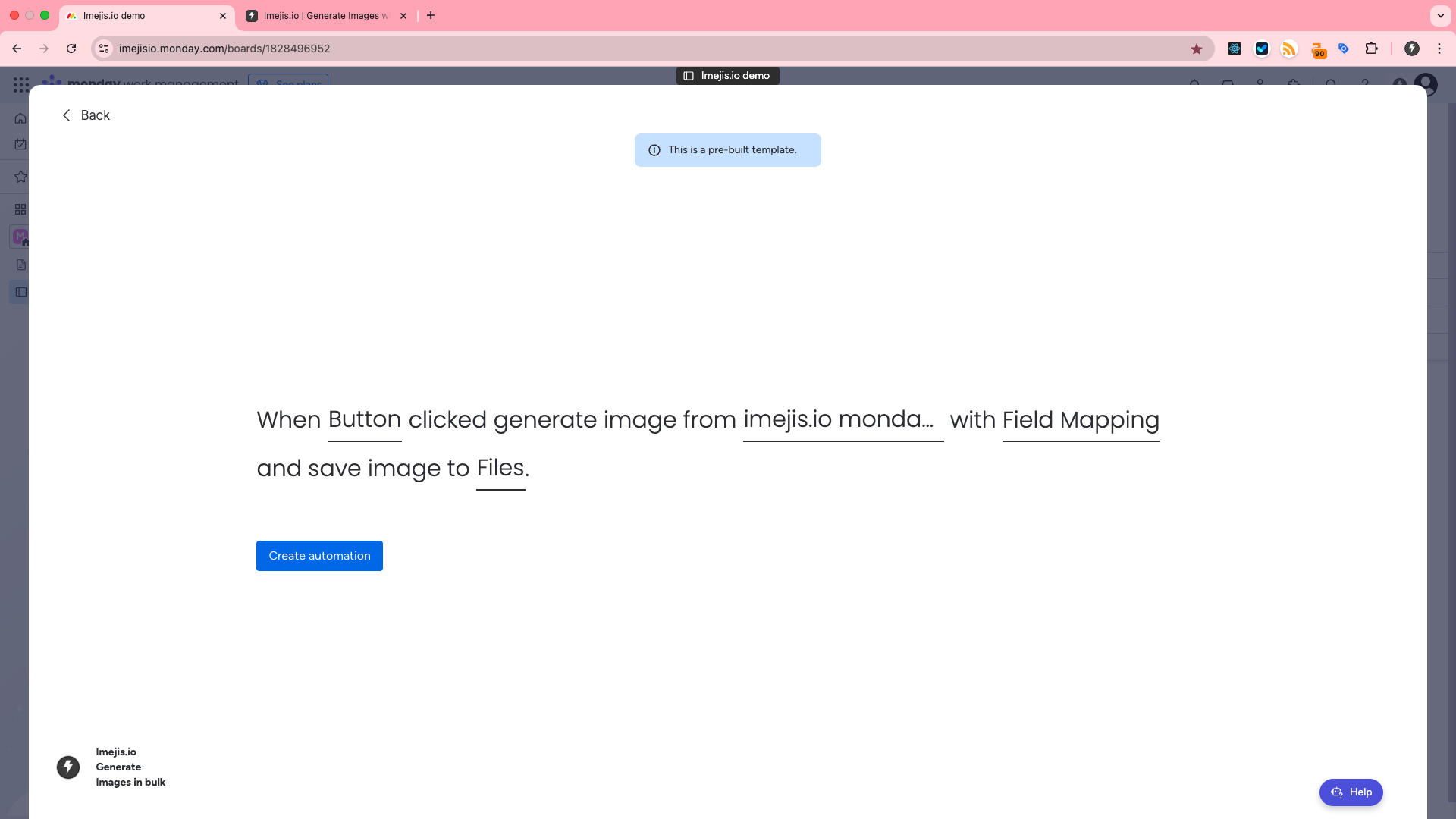Open the monday apps grid switcher

coord(21,84)
